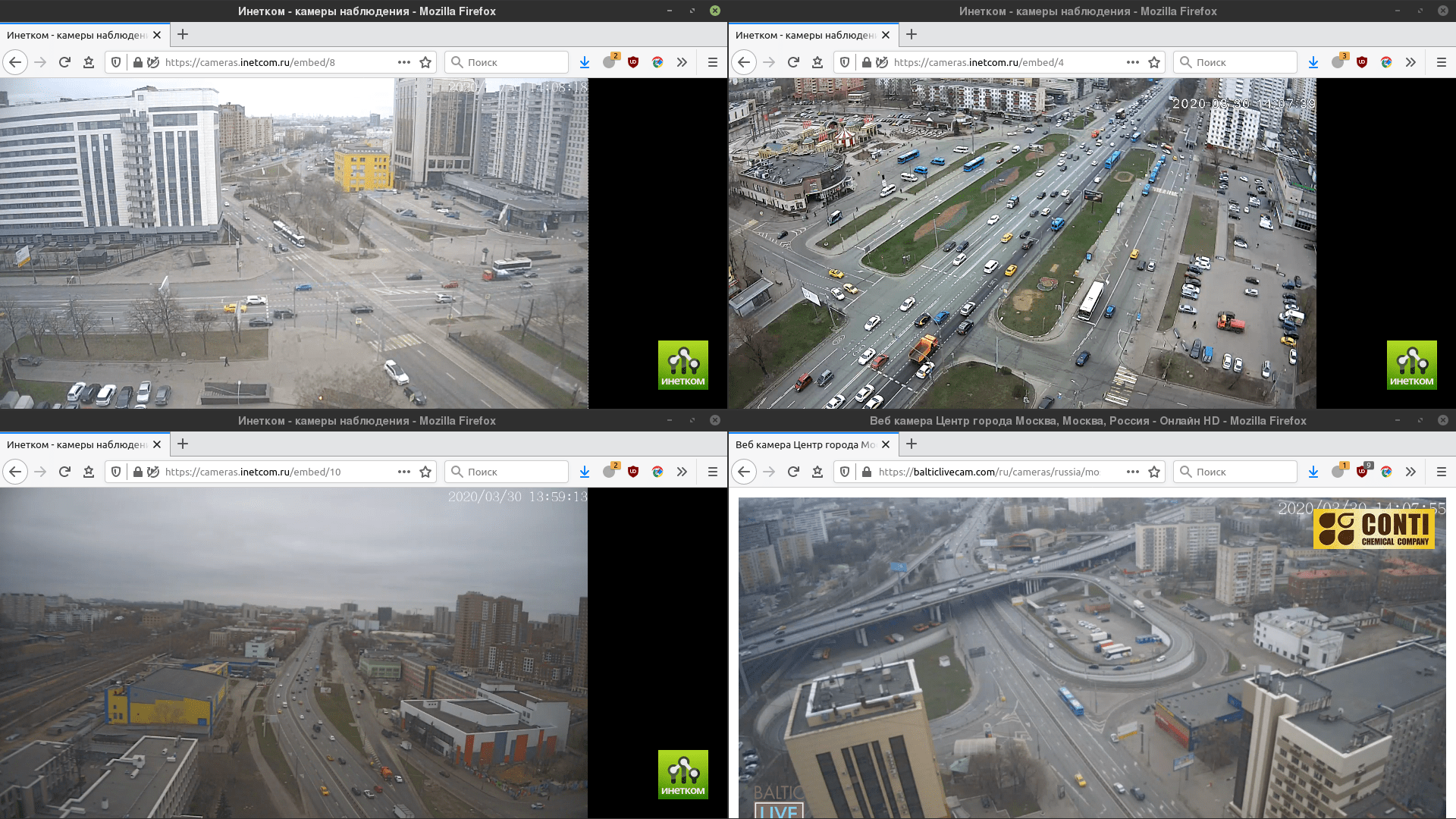
Task: Click padlock site info icon in balticlivecam window
Action: (867, 472)
